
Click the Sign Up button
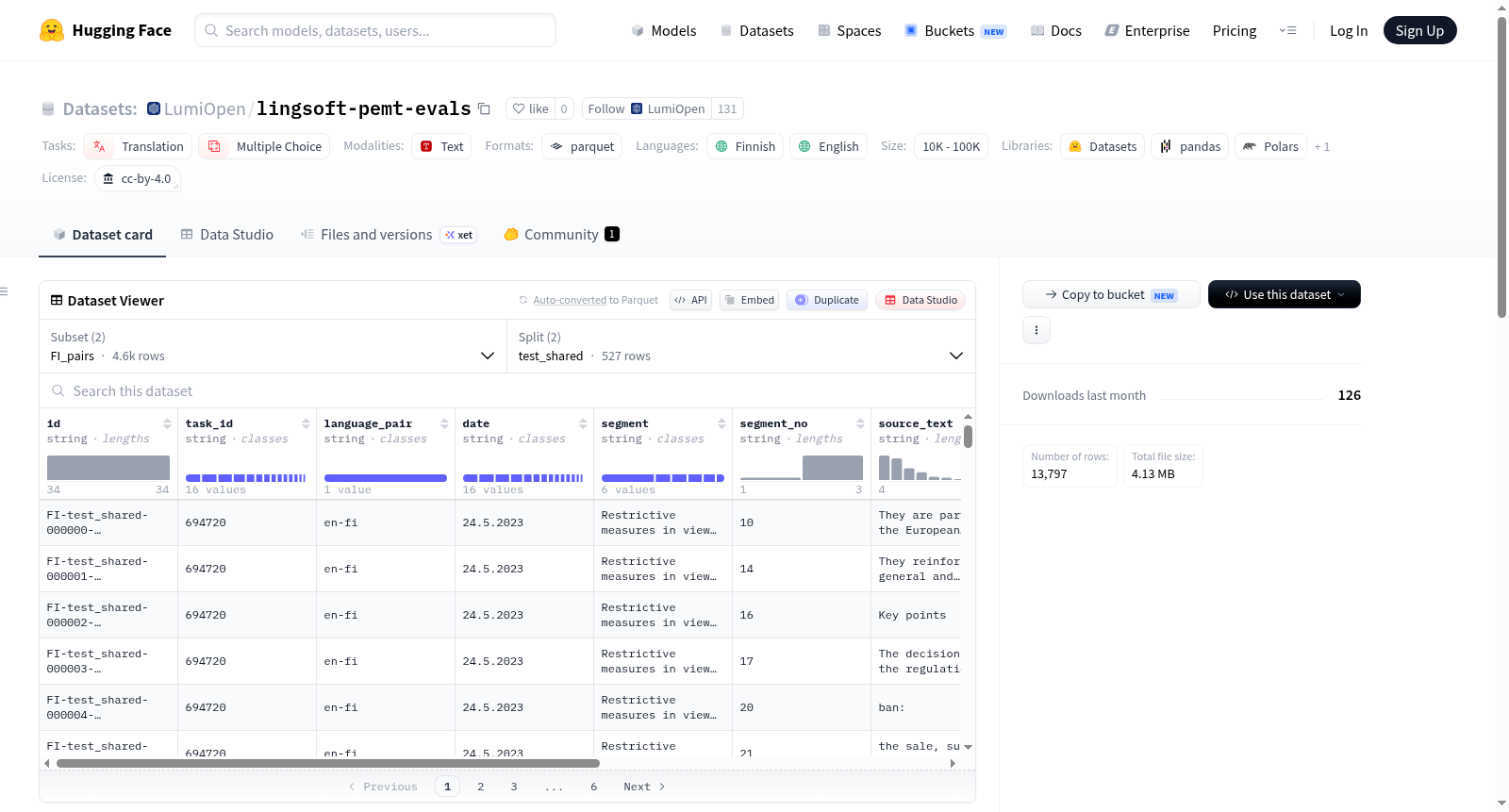pos(1419,30)
